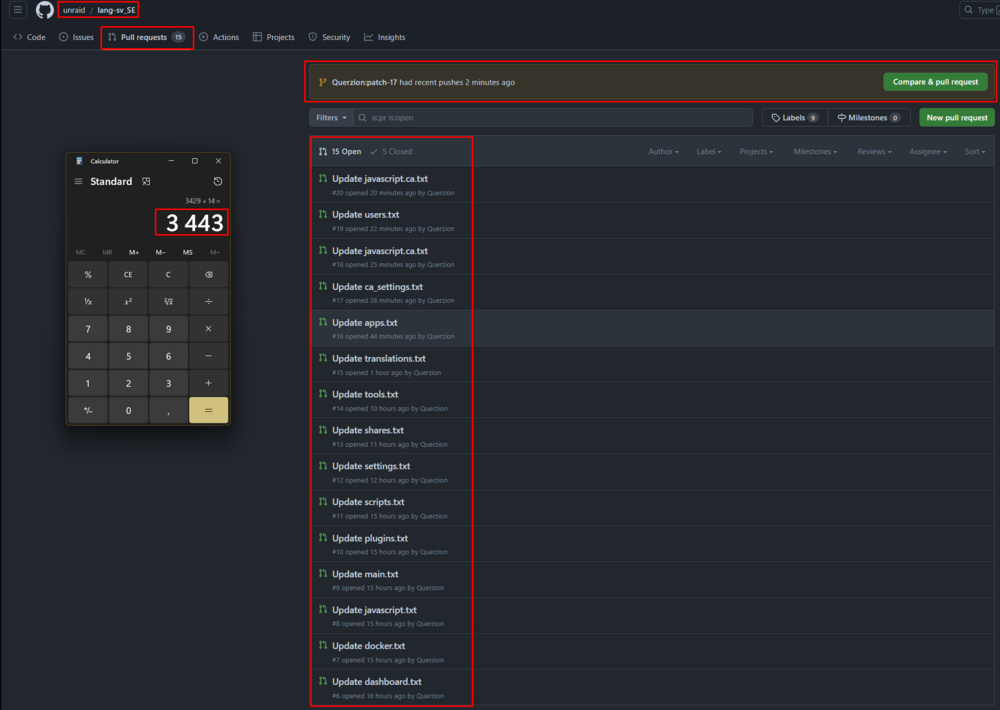The height and width of the screenshot is (710, 1000).
Task: Open pull request #18 Update javascript.ca.txt
Action: point(379,251)
